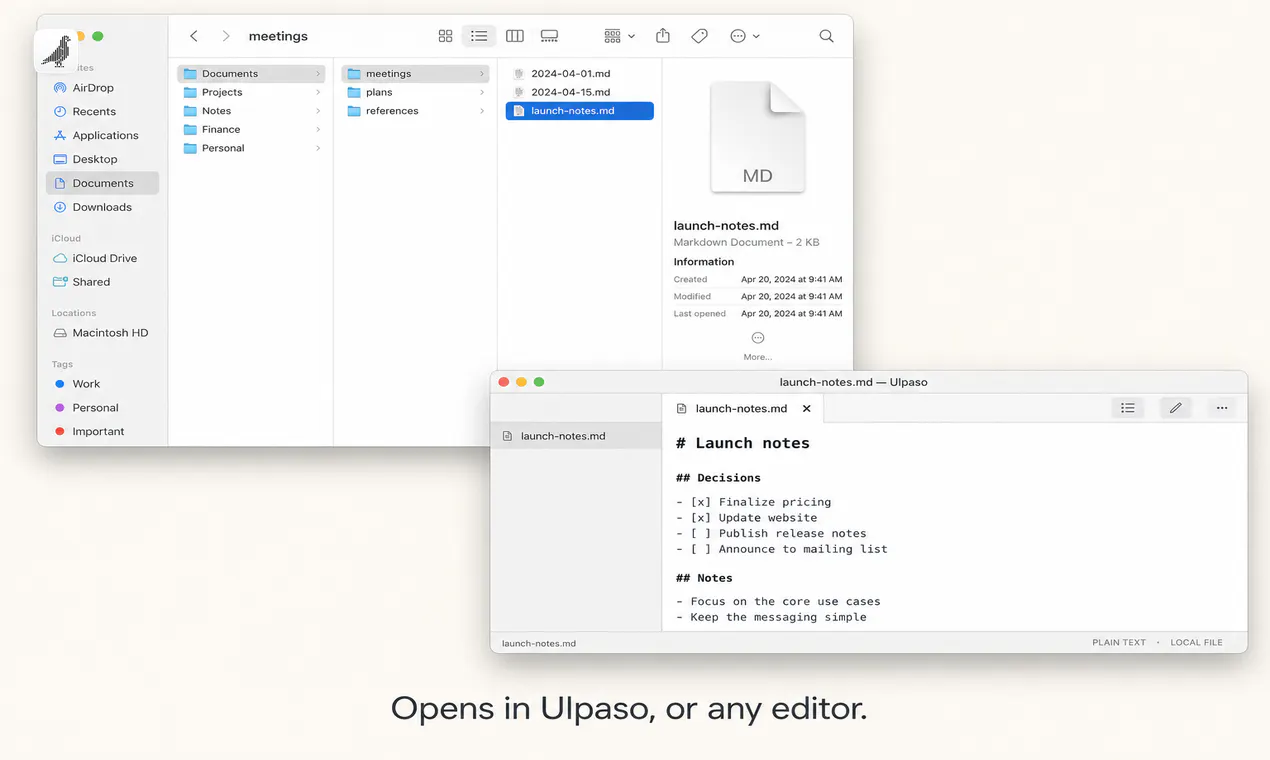Click LOCAL FILE in Ulpaso status bar
Screen dimensions: 1270x760
pos(1196,643)
